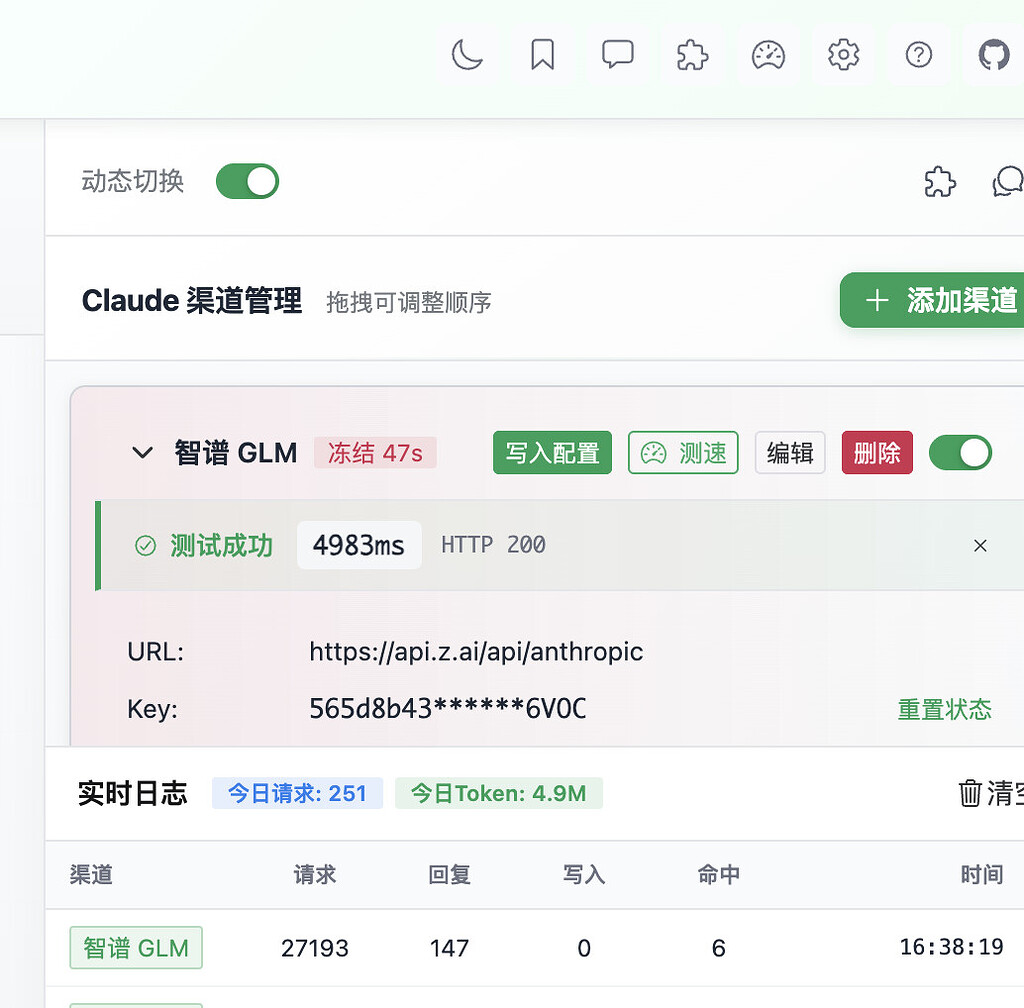Click the 渠道 column header
The height and width of the screenshot is (1008, 1024).
coord(91,874)
